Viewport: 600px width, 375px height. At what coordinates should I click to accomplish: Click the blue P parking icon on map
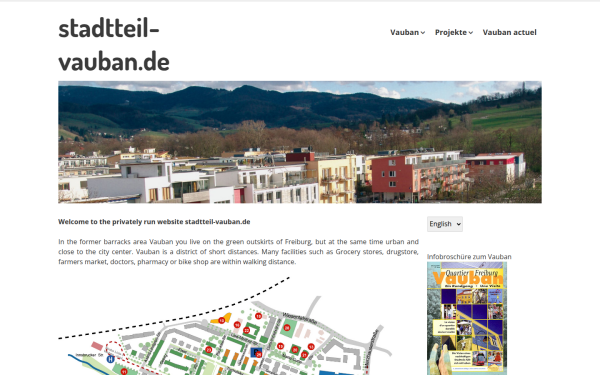coord(256,352)
